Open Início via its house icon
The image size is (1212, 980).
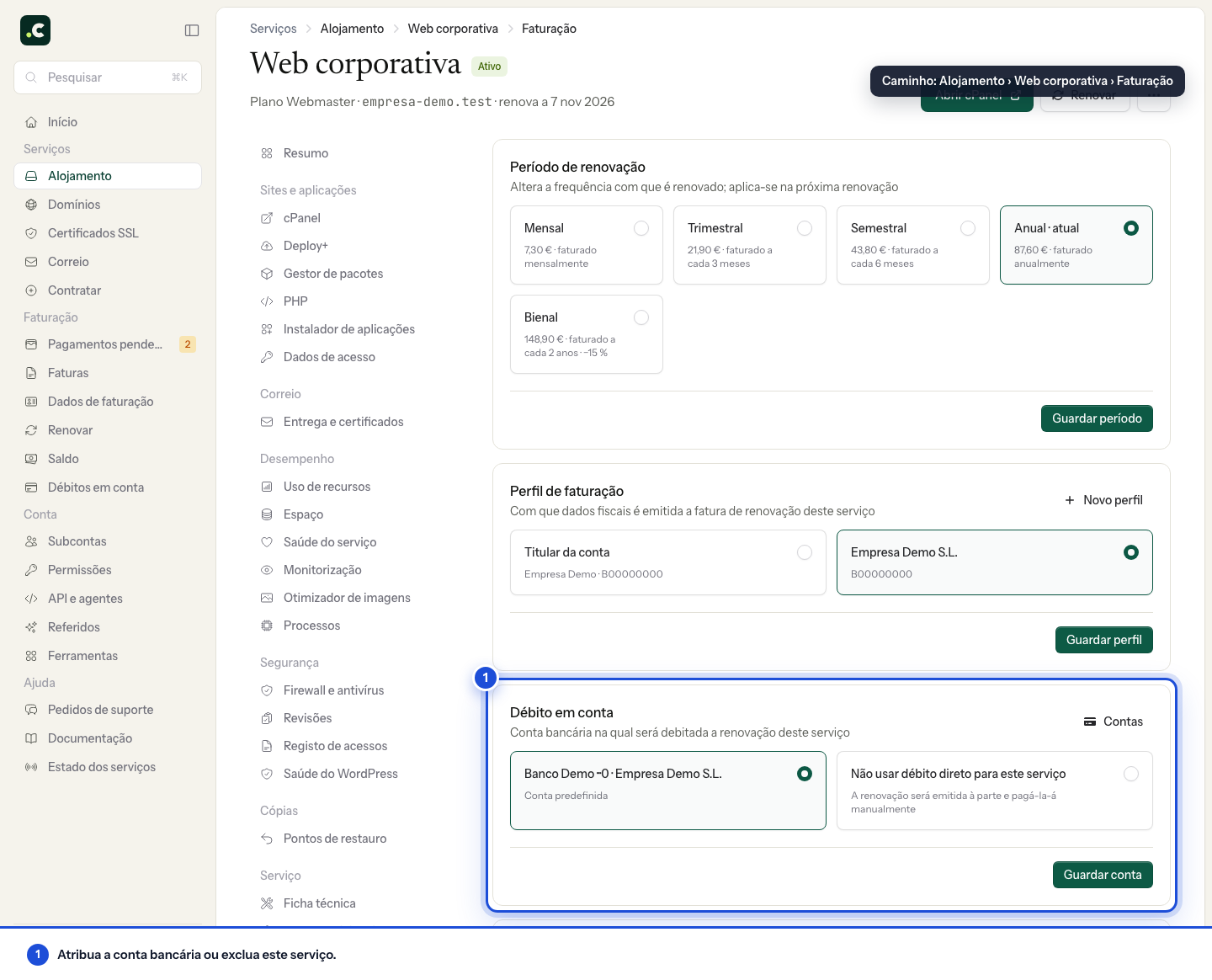pos(31,122)
